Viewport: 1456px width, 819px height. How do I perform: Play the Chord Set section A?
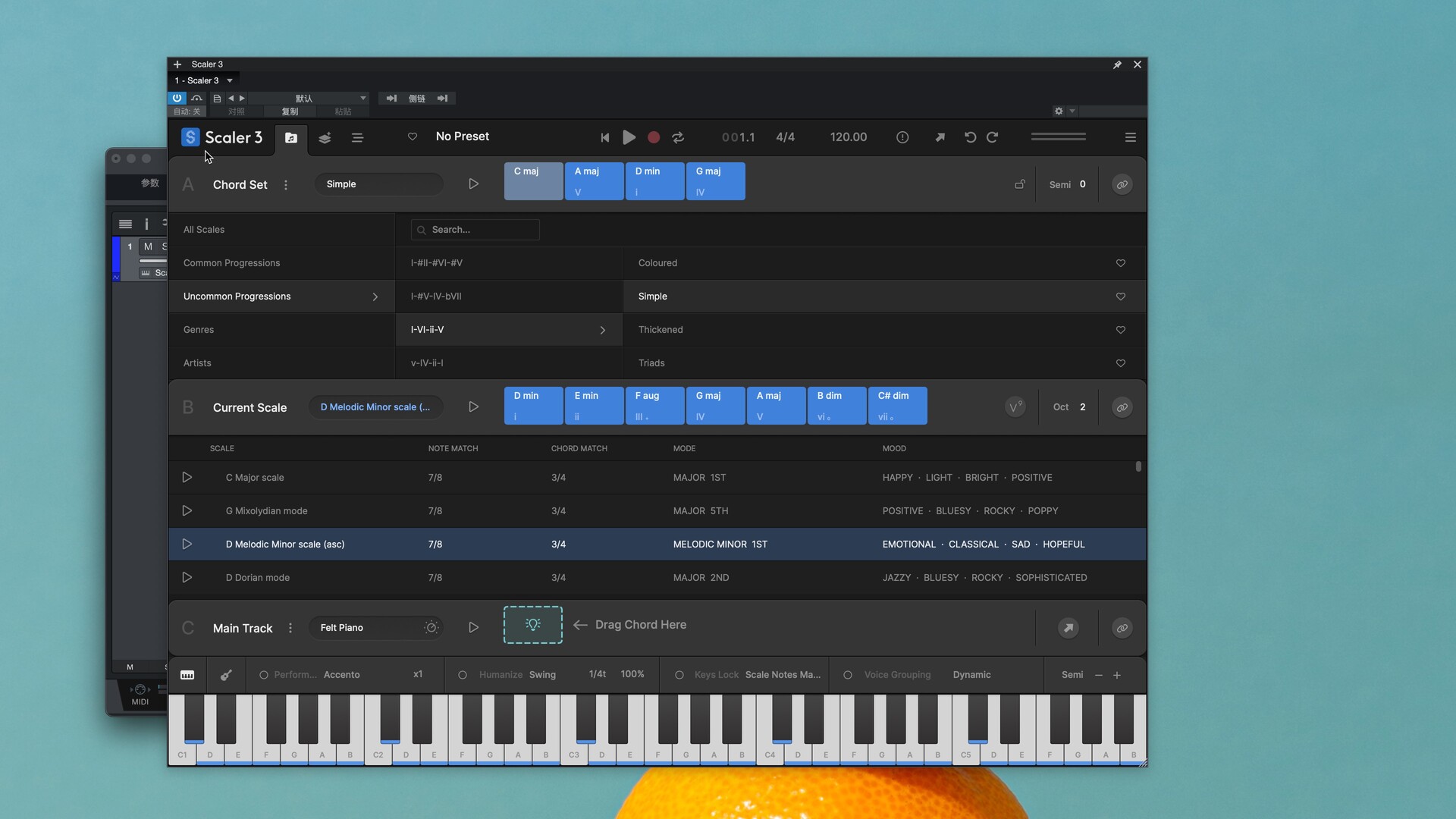coord(473,184)
